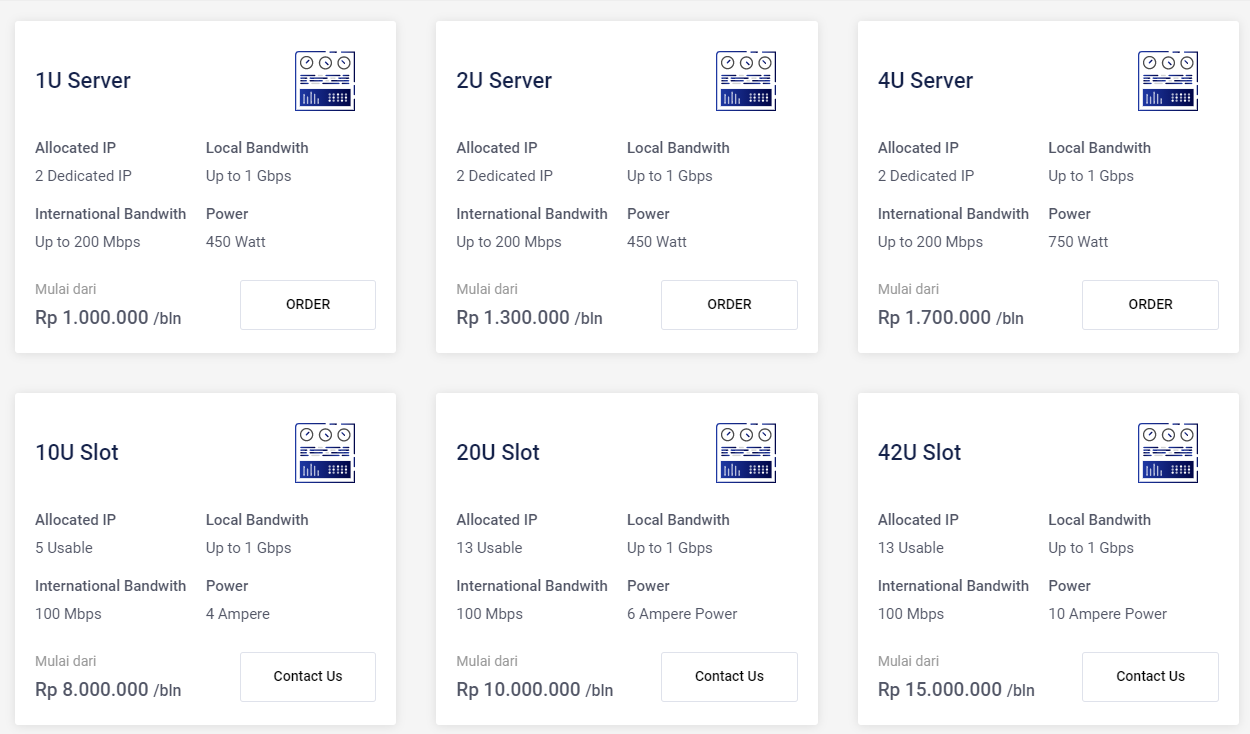The height and width of the screenshot is (734, 1250).
Task: Click the 20U Slot title
Action: 498,453
